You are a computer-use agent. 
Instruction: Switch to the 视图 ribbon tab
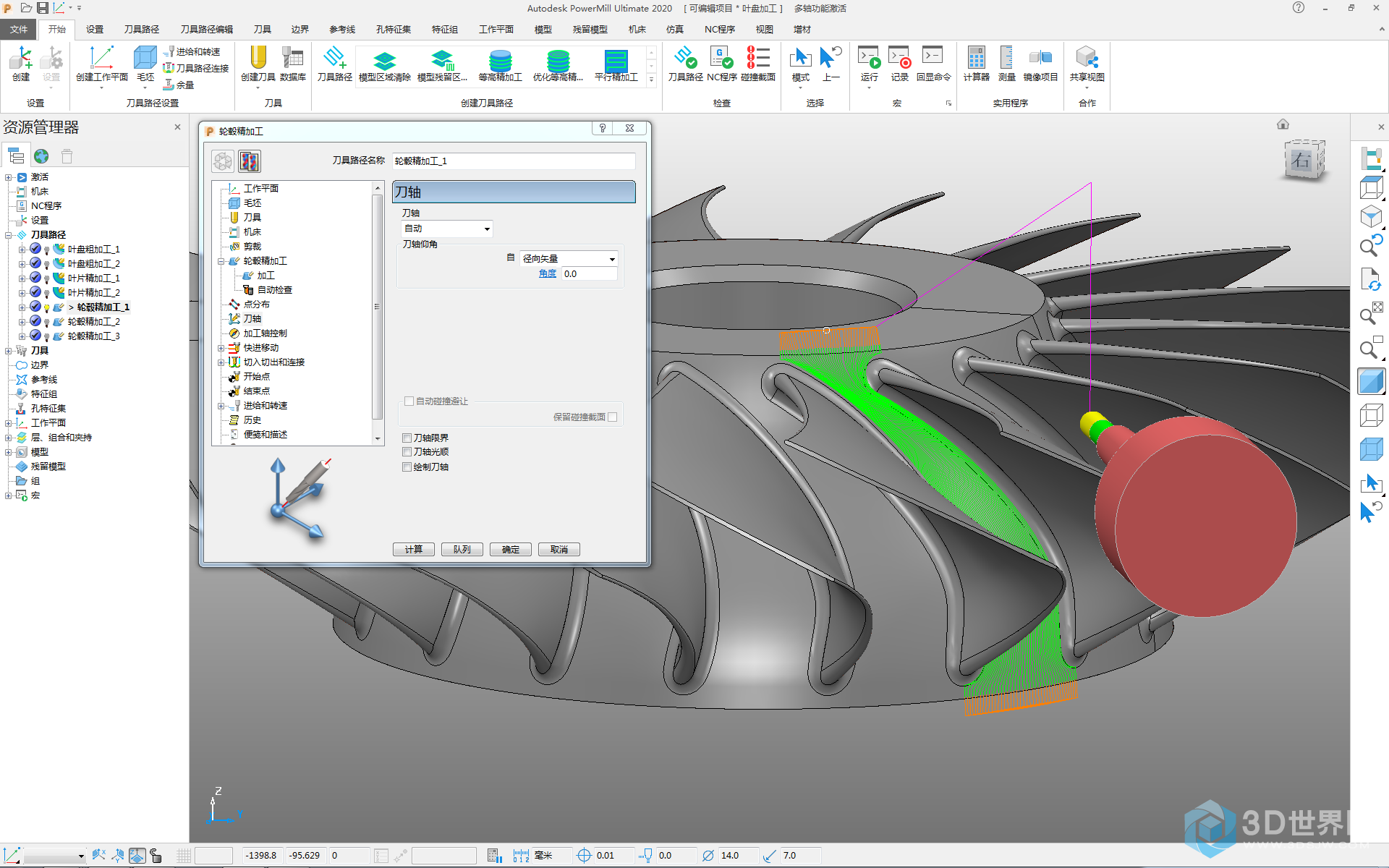coord(764,29)
